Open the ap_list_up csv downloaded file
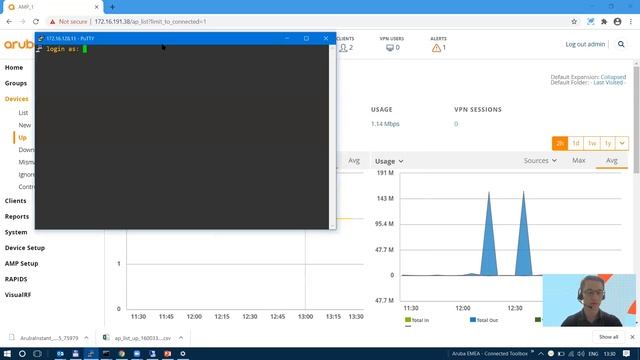Viewport: 640px width, 360px height. click(142, 338)
